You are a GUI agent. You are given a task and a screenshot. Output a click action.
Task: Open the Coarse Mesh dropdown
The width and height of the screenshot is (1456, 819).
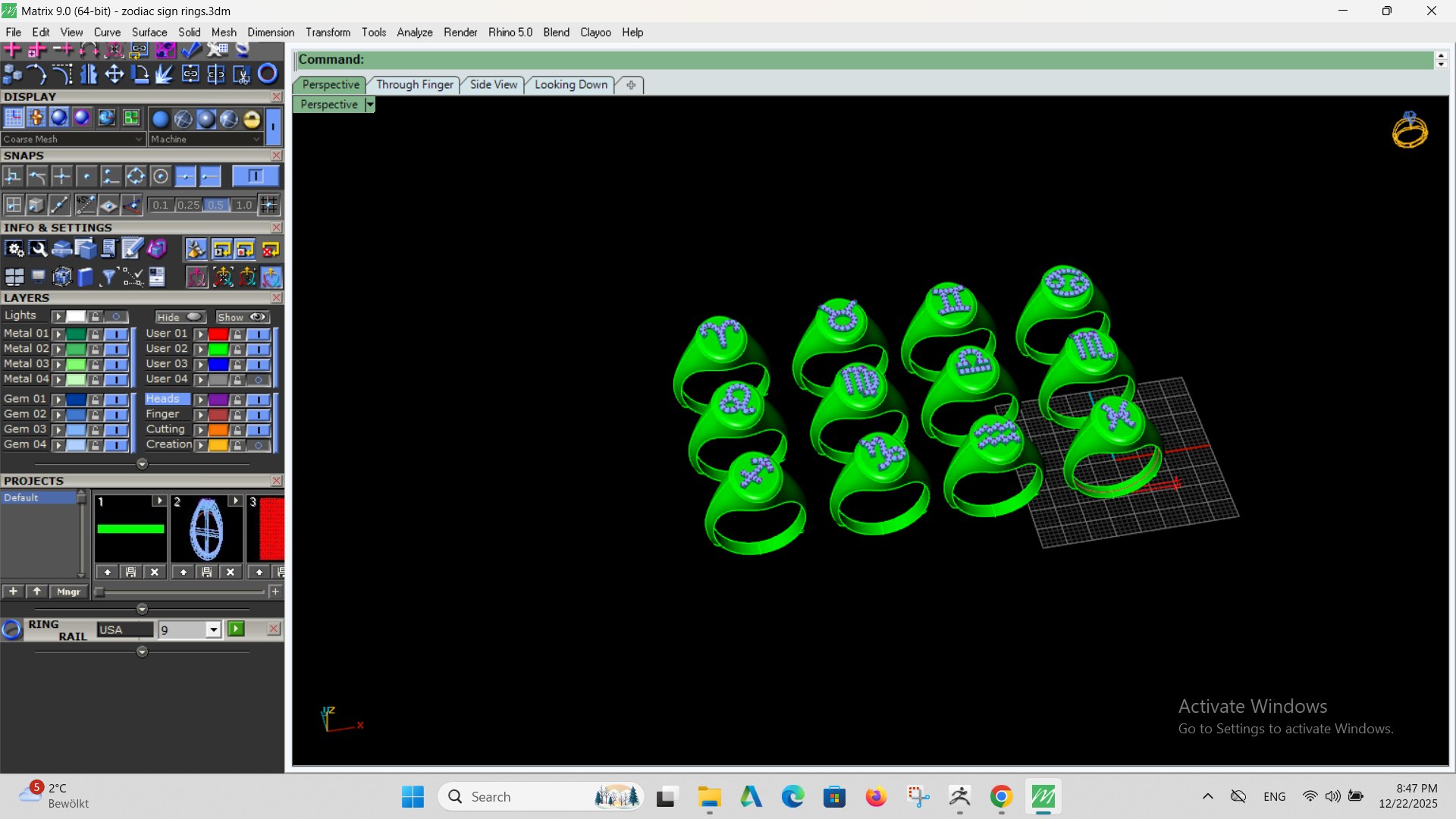pyautogui.click(x=73, y=140)
